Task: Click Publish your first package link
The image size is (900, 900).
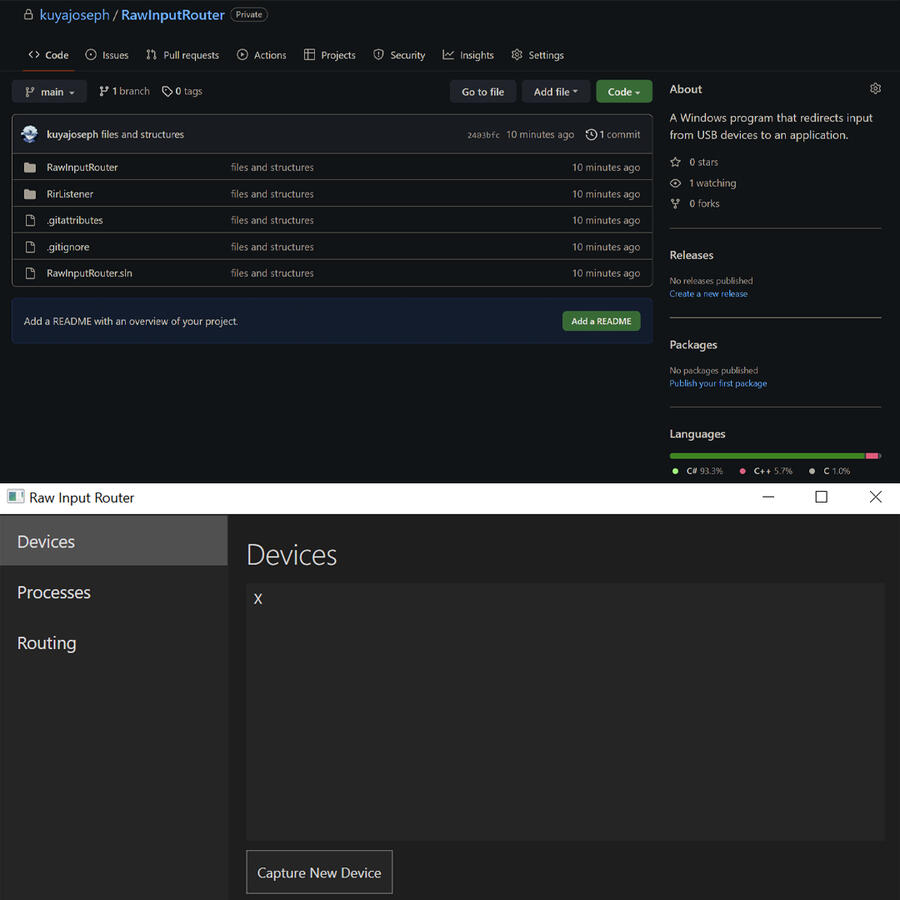Action: [718, 383]
